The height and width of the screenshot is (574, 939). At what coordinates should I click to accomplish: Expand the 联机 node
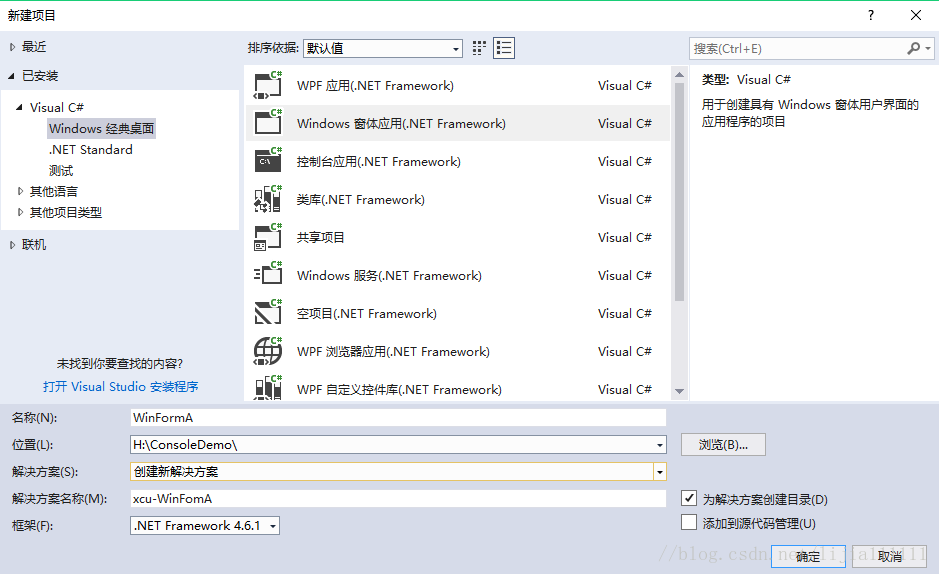[x=12, y=245]
